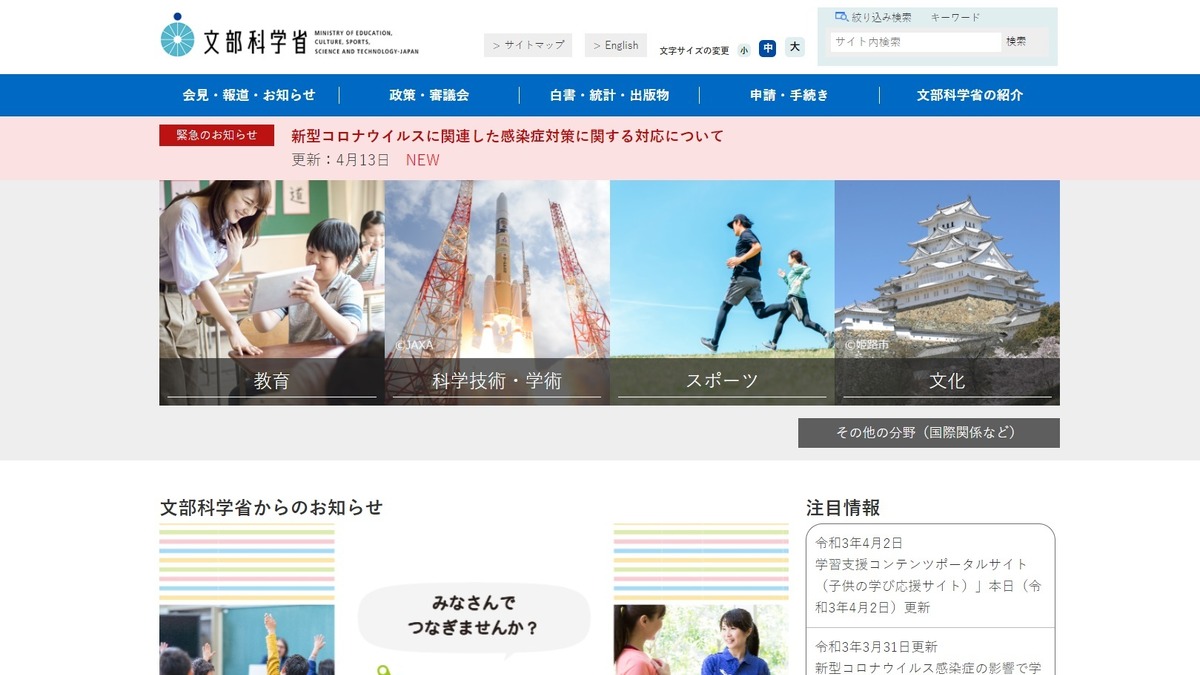This screenshot has width=1200, height=675.
Task: Switch the site to English
Action: click(x=615, y=45)
